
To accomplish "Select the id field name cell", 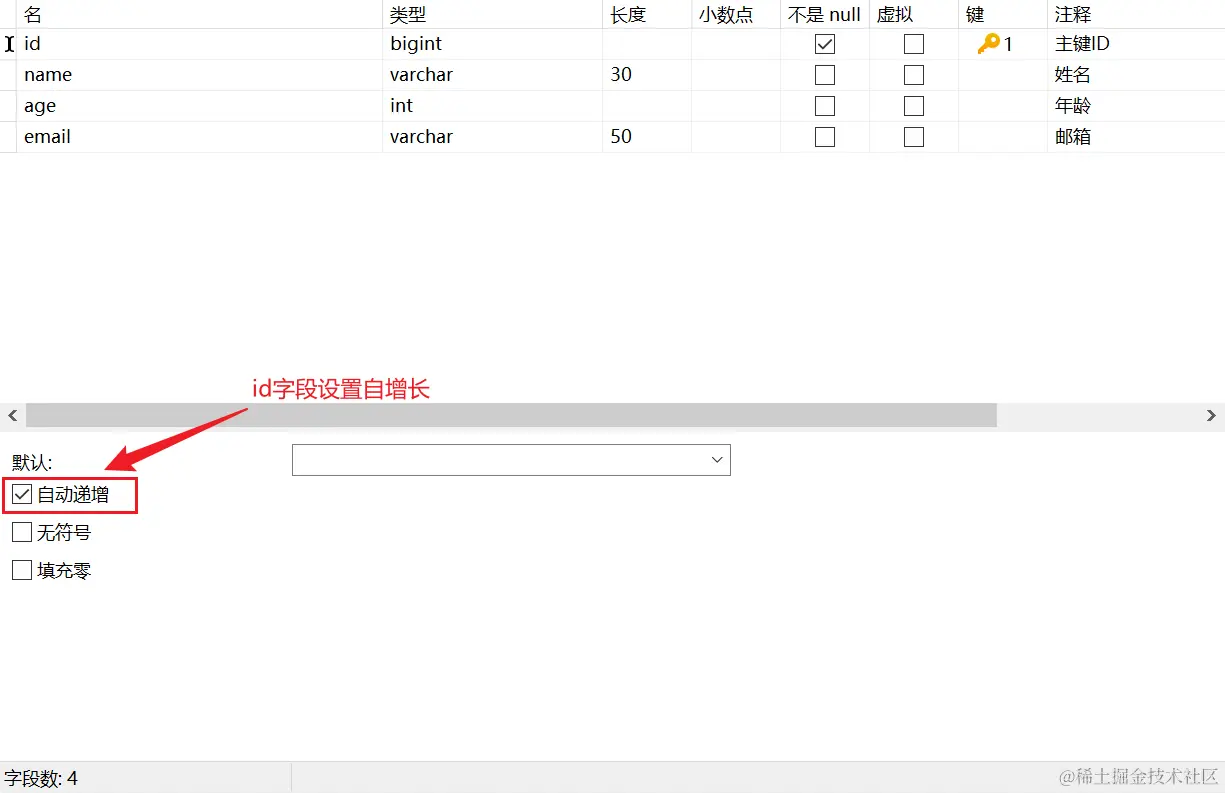I will click(x=200, y=44).
